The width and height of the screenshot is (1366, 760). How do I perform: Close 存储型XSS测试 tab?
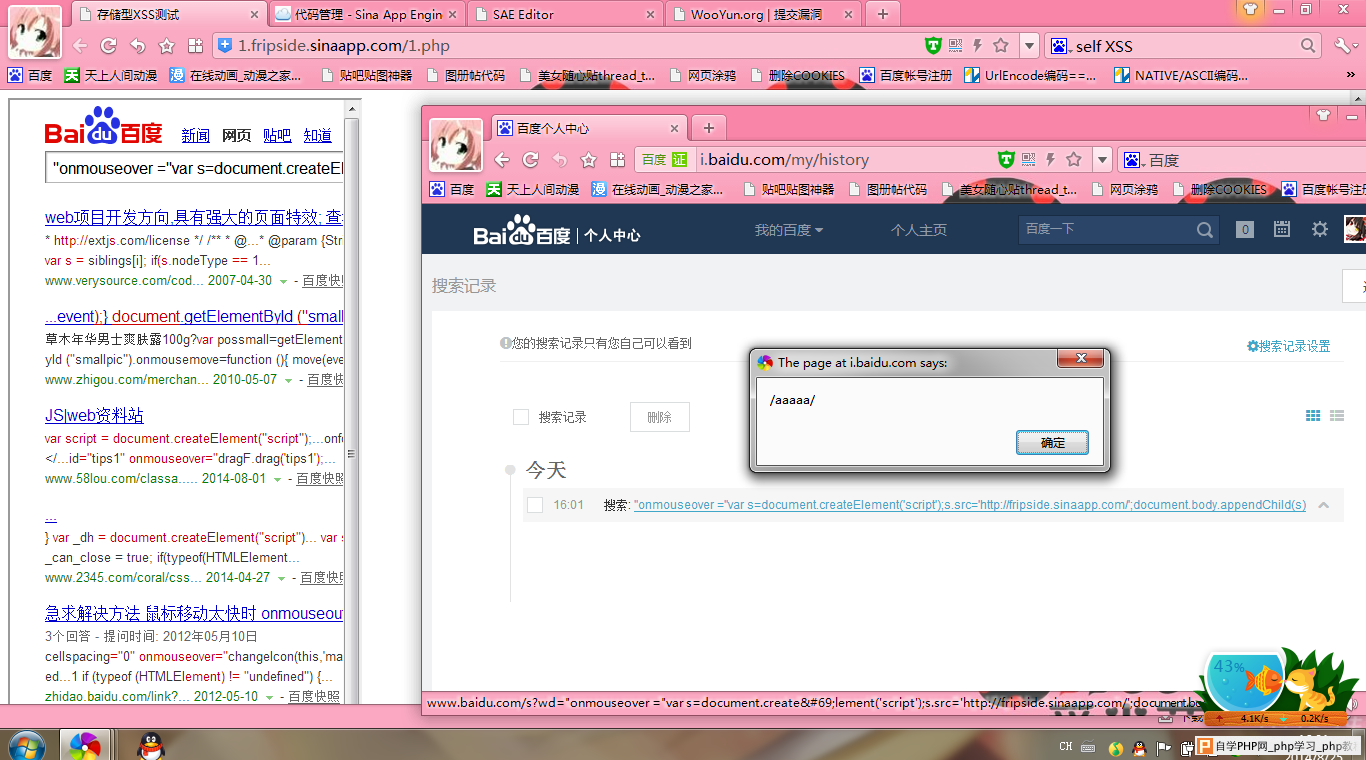(254, 15)
